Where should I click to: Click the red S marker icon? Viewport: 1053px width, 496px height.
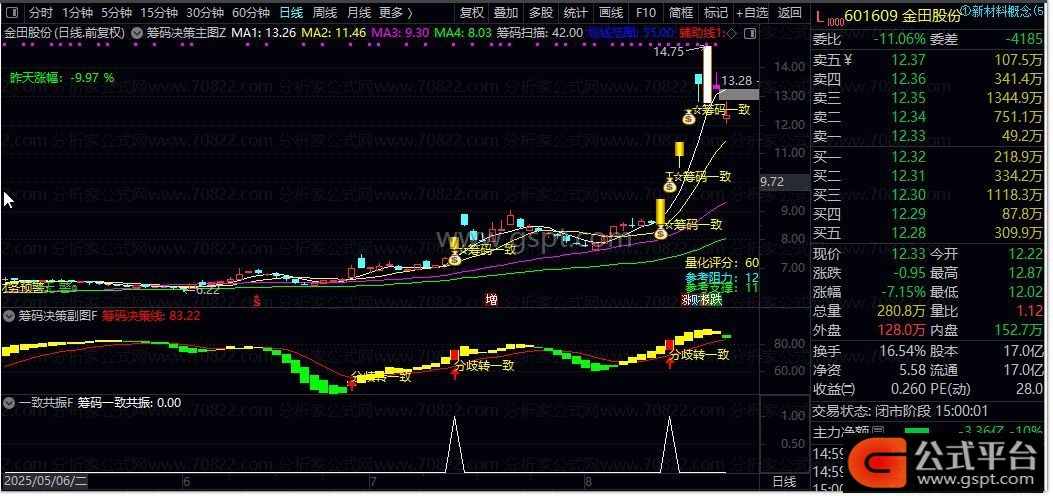257,301
